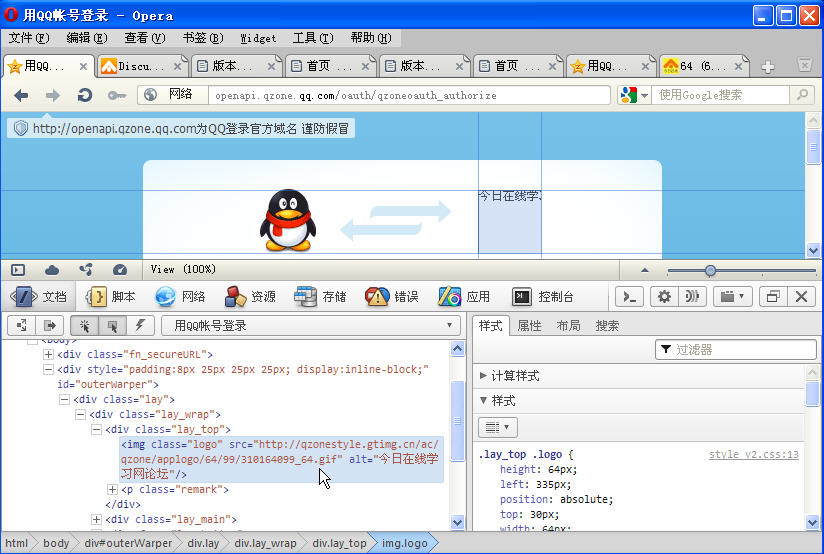Switch to the 存储 storage panel
Screen dimensions: 824x554
(320, 297)
